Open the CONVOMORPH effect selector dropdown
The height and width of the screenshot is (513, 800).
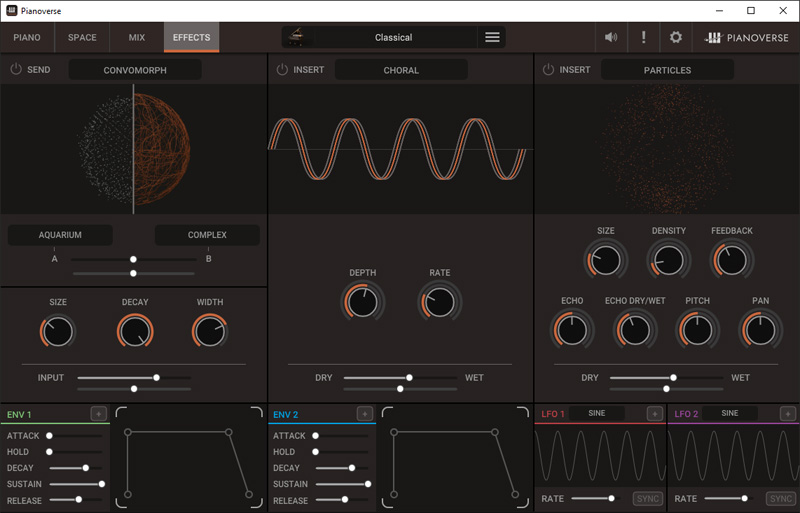click(x=136, y=70)
